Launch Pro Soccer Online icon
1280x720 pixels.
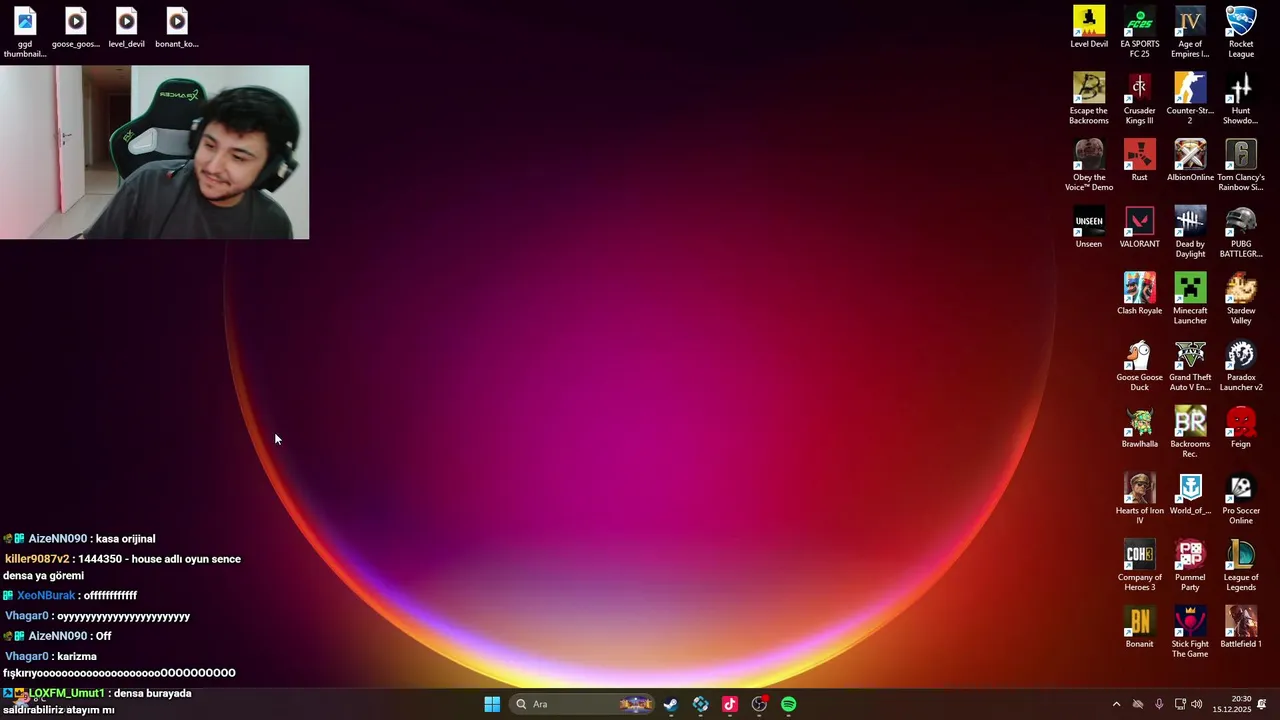pyautogui.click(x=1241, y=498)
